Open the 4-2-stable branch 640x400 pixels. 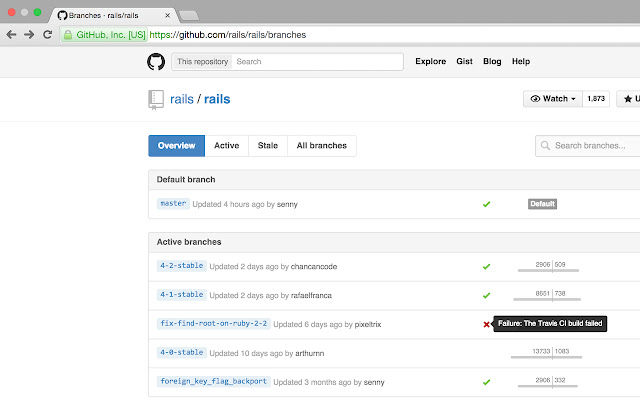tap(182, 266)
